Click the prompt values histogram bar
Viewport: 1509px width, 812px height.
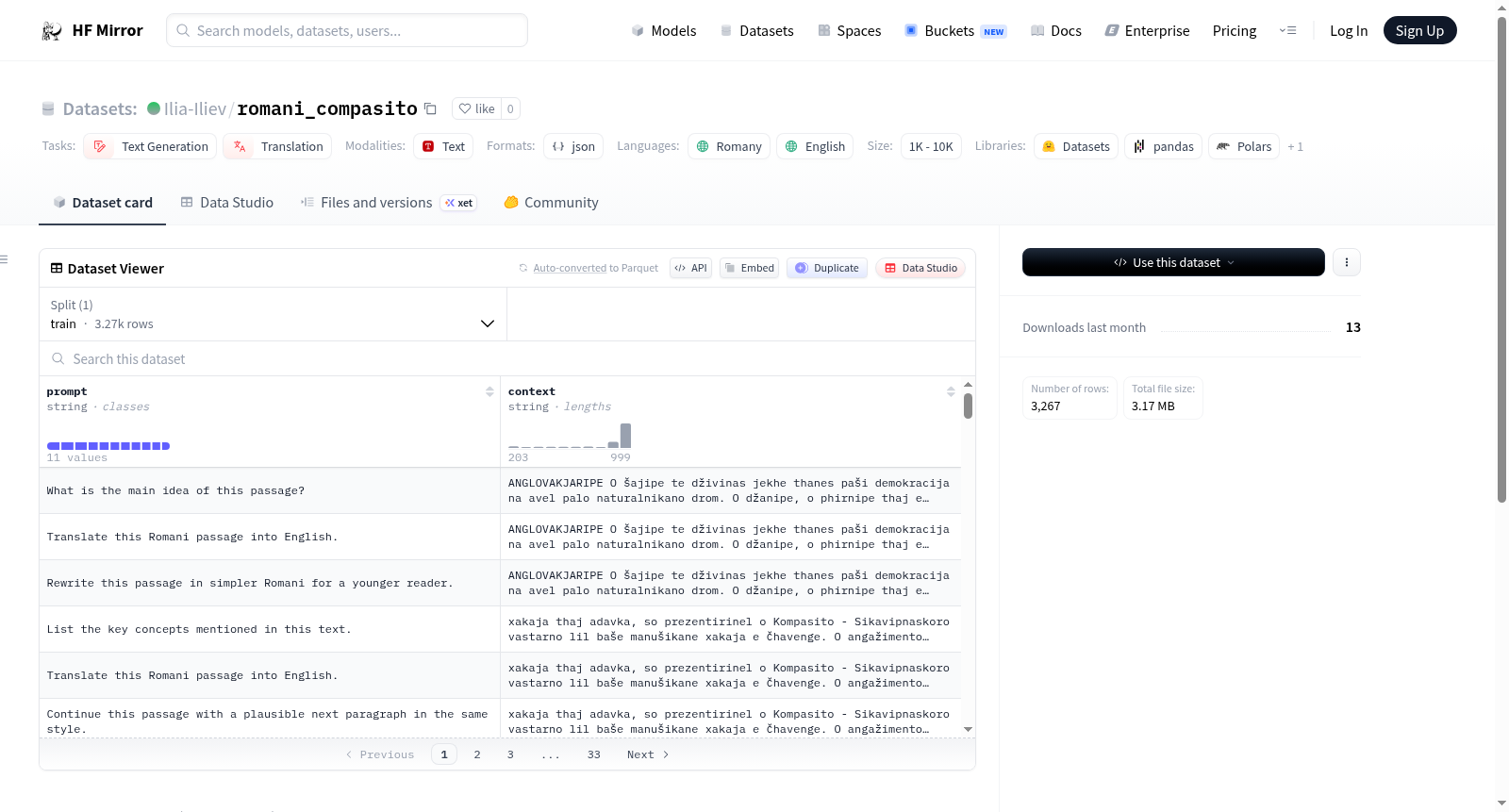[108, 446]
